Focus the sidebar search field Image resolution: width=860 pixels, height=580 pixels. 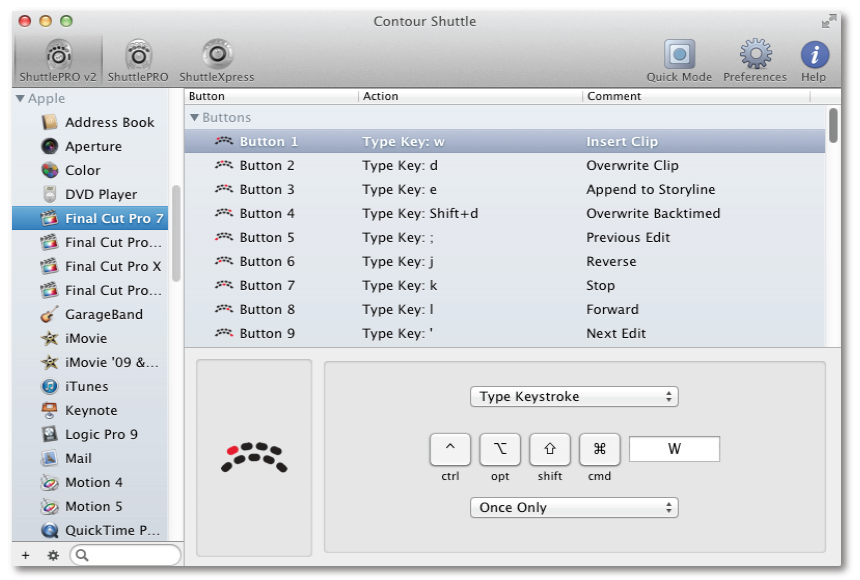[x=125, y=555]
